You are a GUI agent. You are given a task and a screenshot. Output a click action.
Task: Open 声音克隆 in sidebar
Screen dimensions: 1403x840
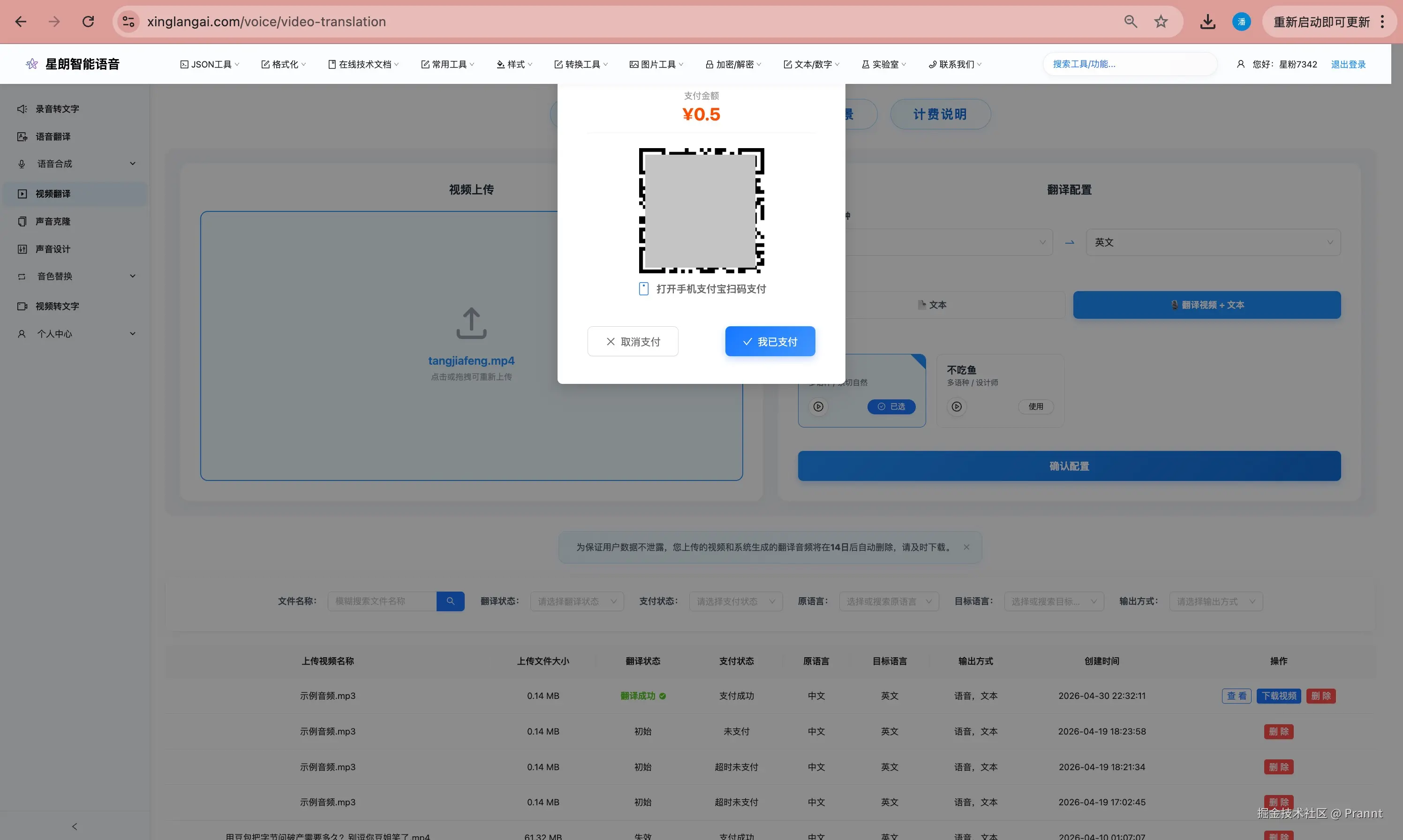pyautogui.click(x=75, y=221)
